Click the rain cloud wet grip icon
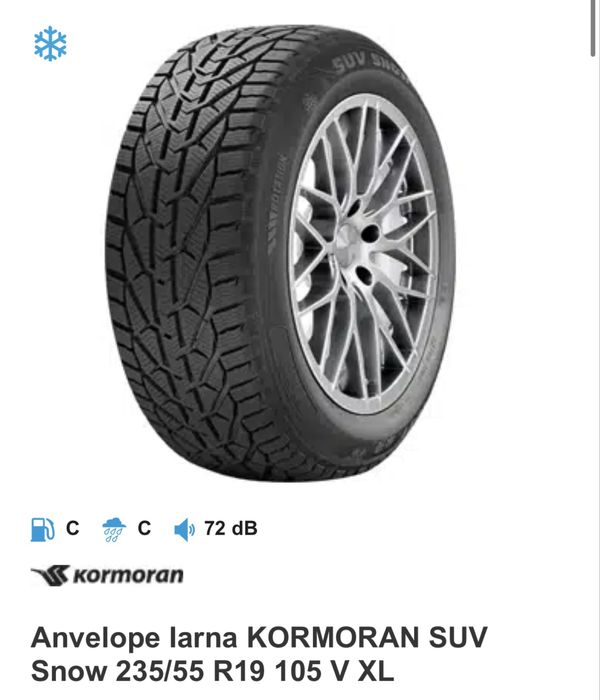The height and width of the screenshot is (700, 600). click(114, 530)
